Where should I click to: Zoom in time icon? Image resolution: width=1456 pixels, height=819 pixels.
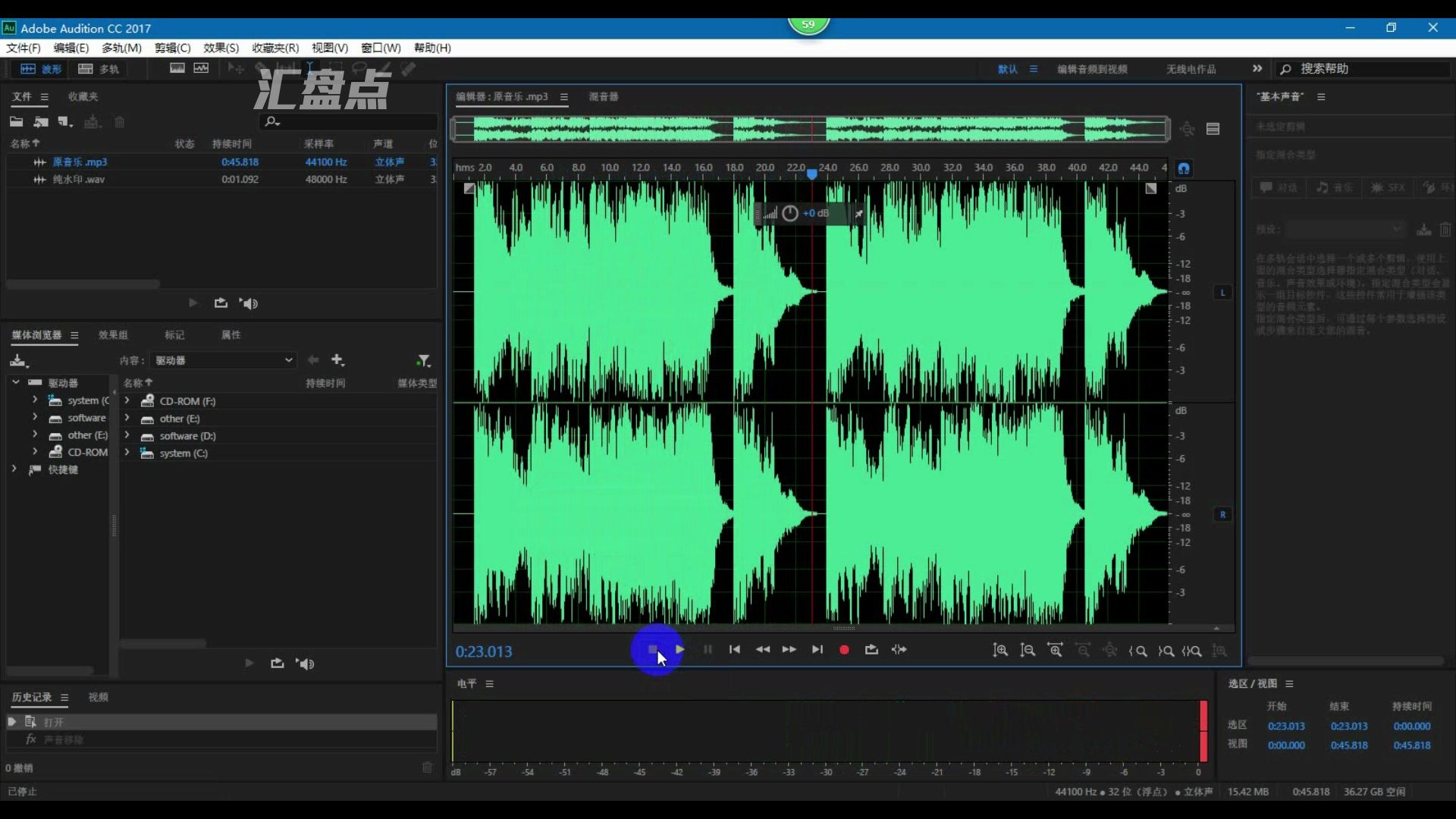[1055, 651]
